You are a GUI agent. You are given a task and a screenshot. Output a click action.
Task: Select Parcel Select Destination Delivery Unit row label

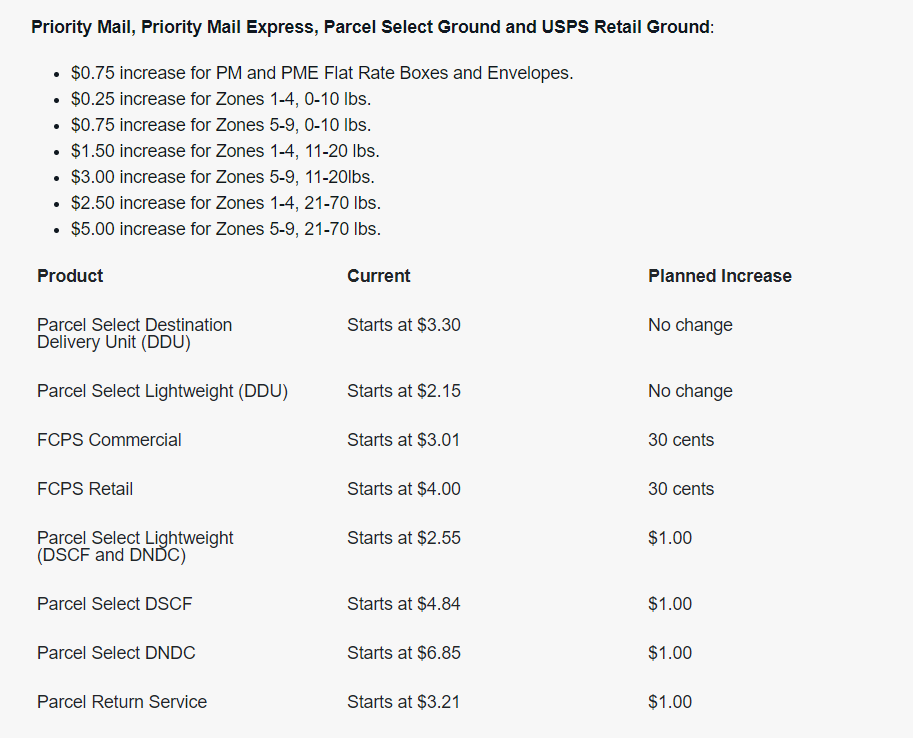134,333
